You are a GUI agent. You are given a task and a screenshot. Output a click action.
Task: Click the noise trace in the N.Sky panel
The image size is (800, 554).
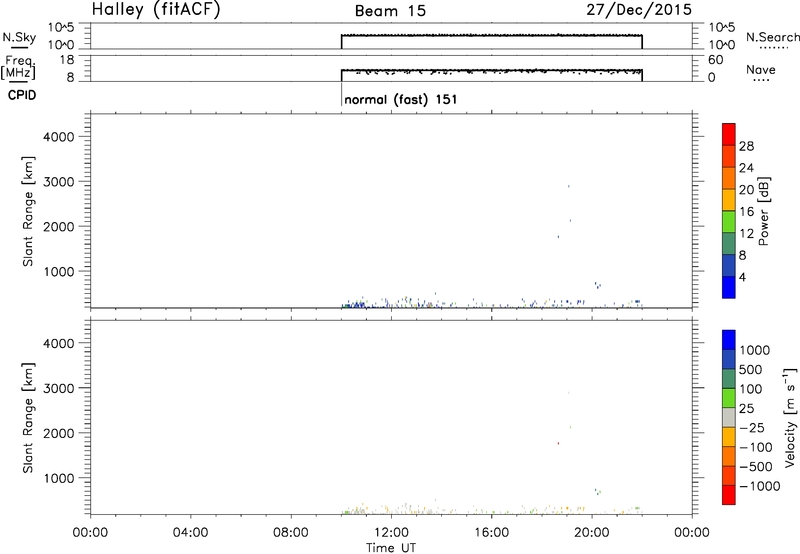tap(491, 35)
